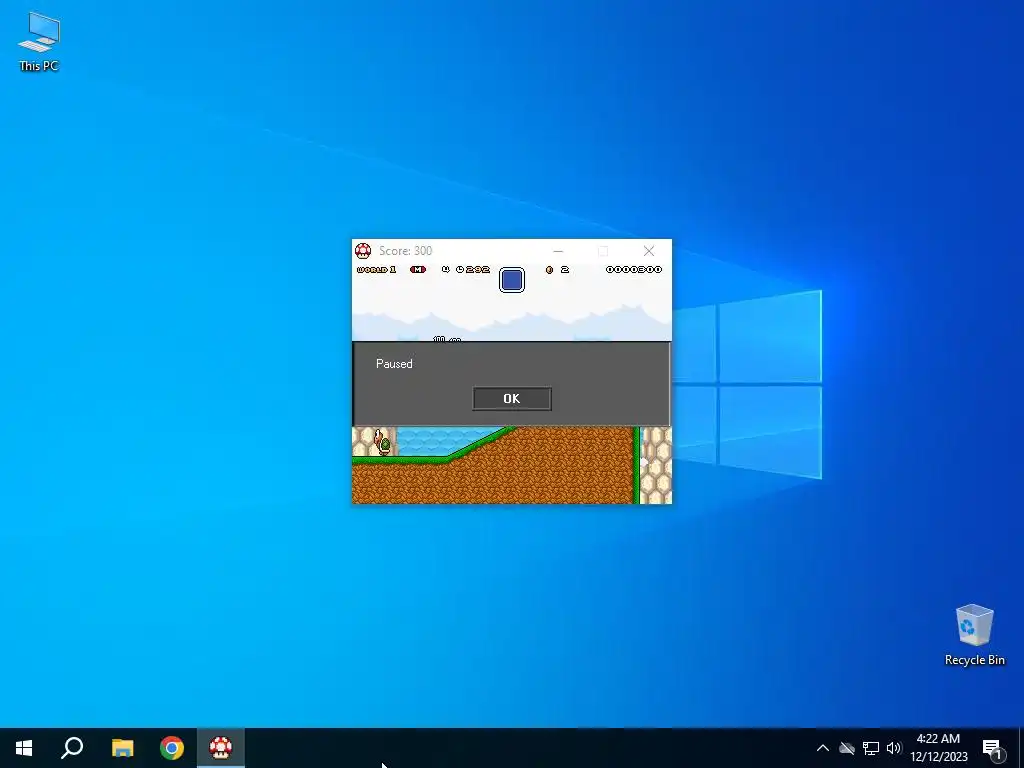Viewport: 1024px width, 768px height.
Task: Close the Score: 300 game window
Action: pos(648,251)
